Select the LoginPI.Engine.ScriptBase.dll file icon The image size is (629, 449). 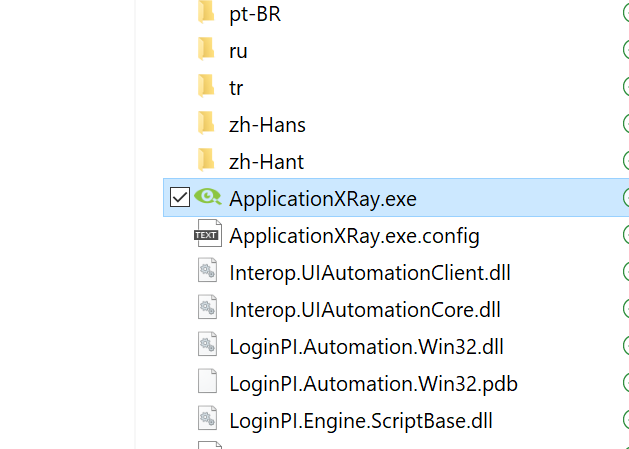click(207, 418)
